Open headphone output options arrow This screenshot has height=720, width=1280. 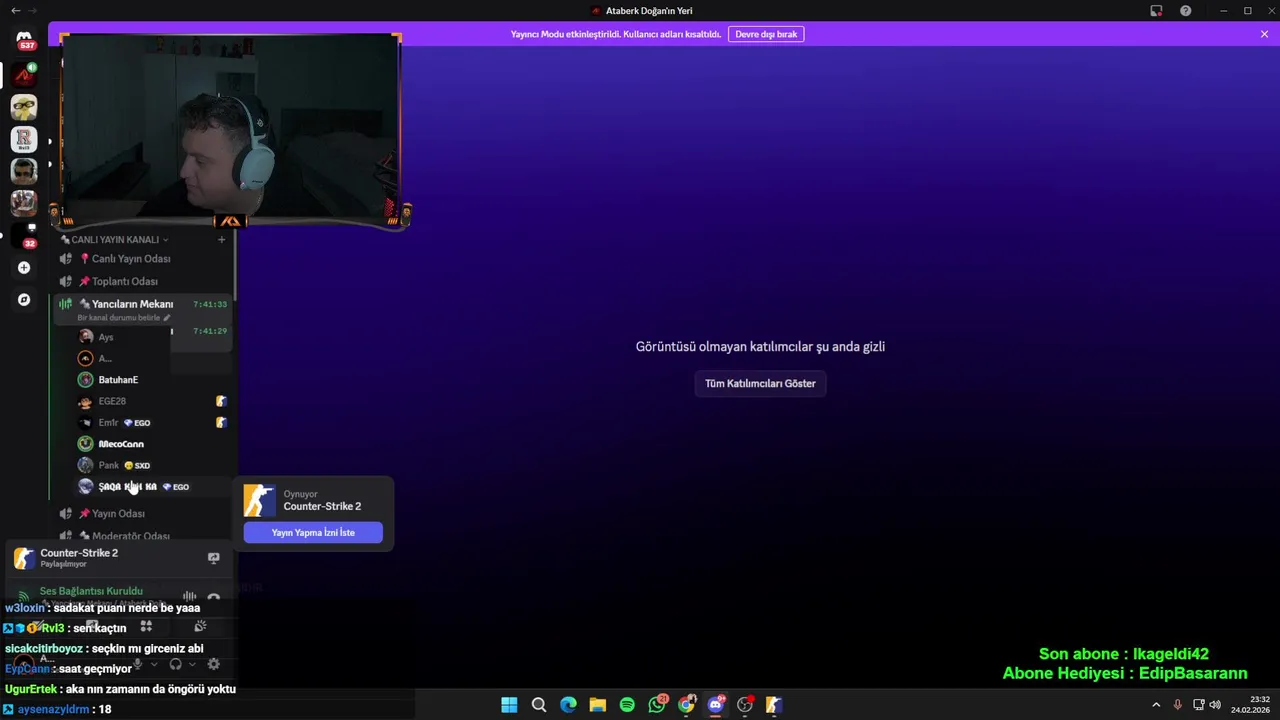tap(191, 664)
